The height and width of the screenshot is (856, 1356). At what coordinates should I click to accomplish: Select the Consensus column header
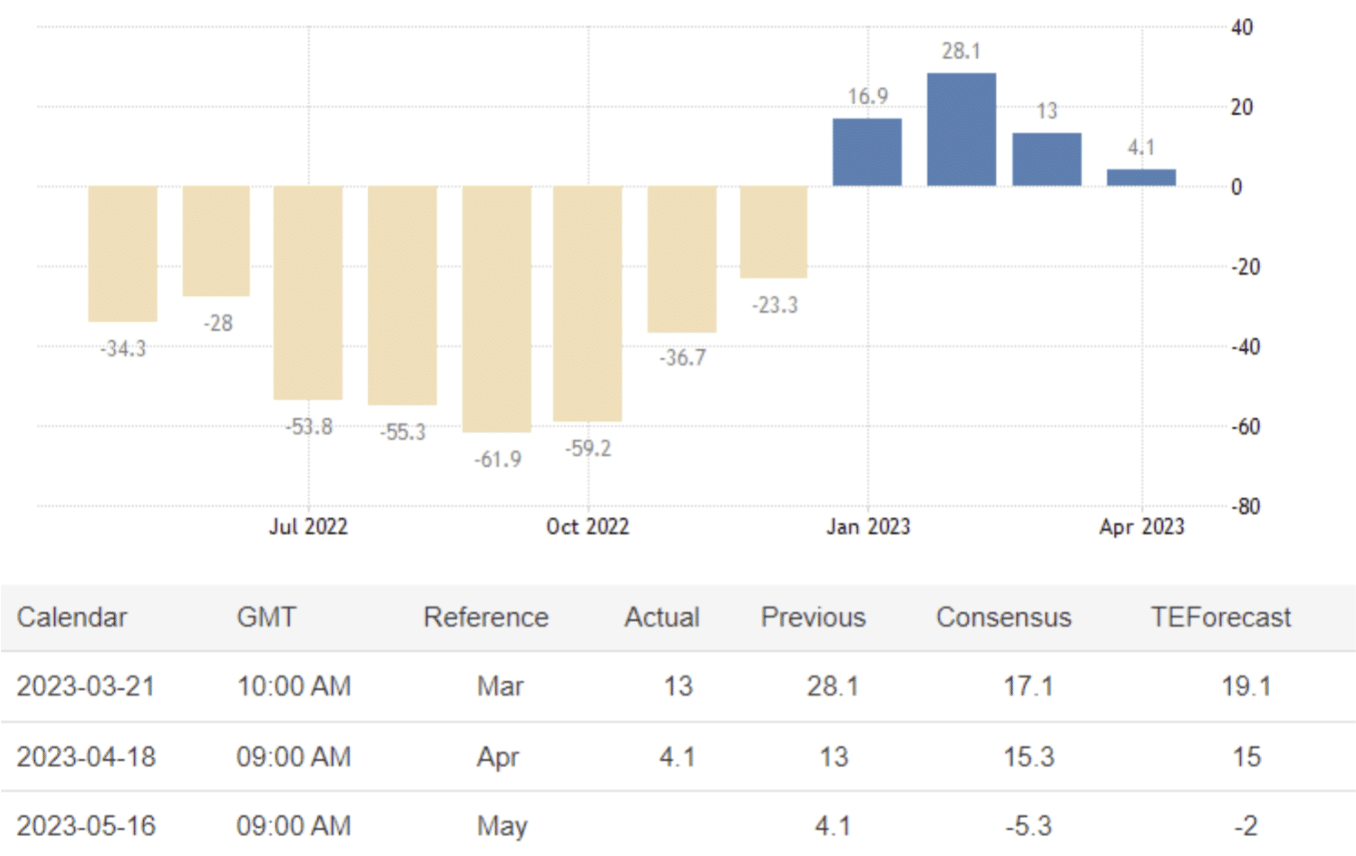[1003, 617]
